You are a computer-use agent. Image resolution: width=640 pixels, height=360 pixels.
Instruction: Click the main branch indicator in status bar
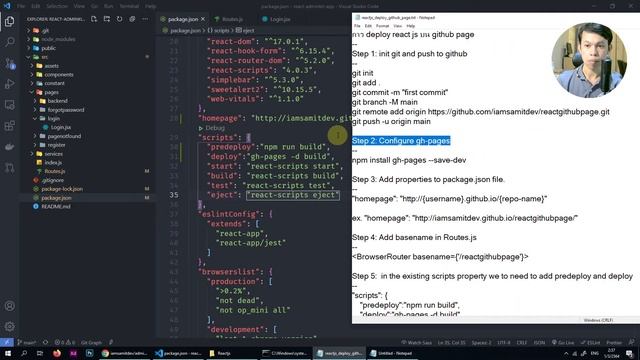pyautogui.click(x=27, y=342)
